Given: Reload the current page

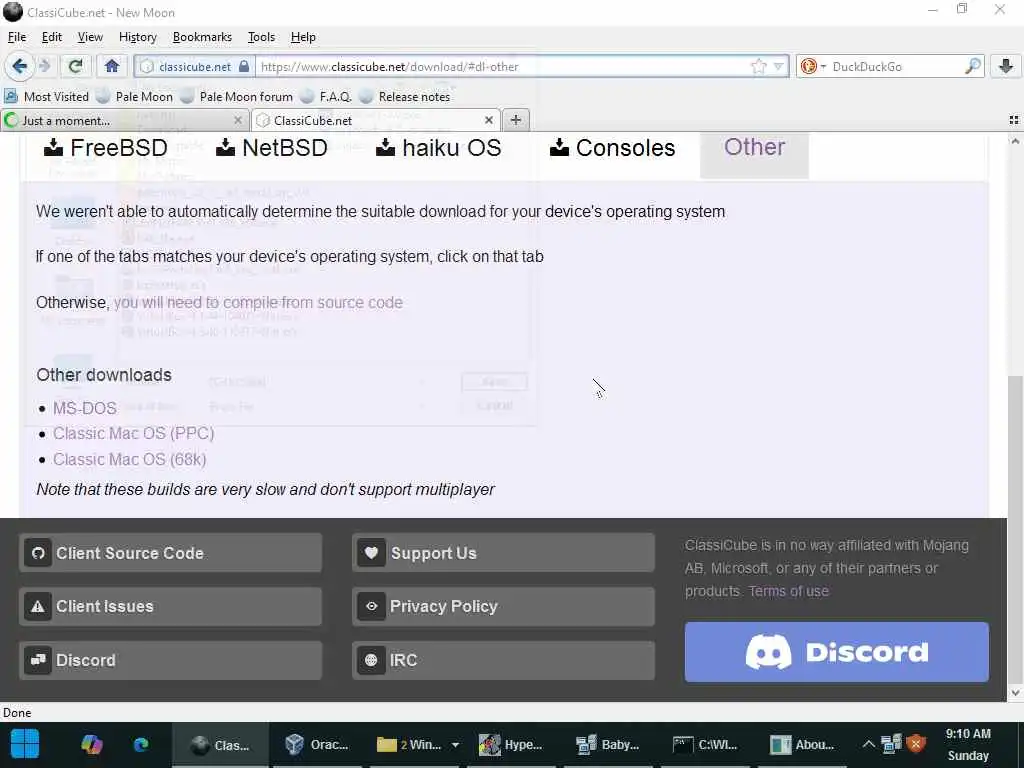Looking at the screenshot, I should [x=76, y=66].
